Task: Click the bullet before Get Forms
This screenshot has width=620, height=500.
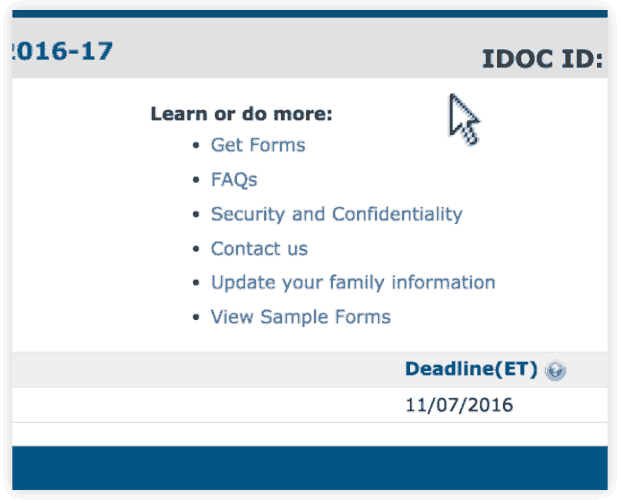Action: click(196, 146)
